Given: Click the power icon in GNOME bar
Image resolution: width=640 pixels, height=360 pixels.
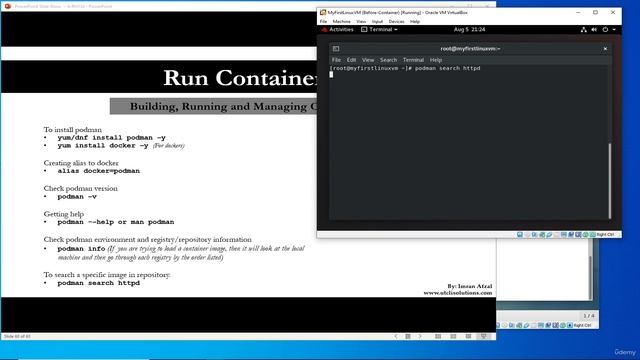Looking at the screenshot, I should pos(605,29).
